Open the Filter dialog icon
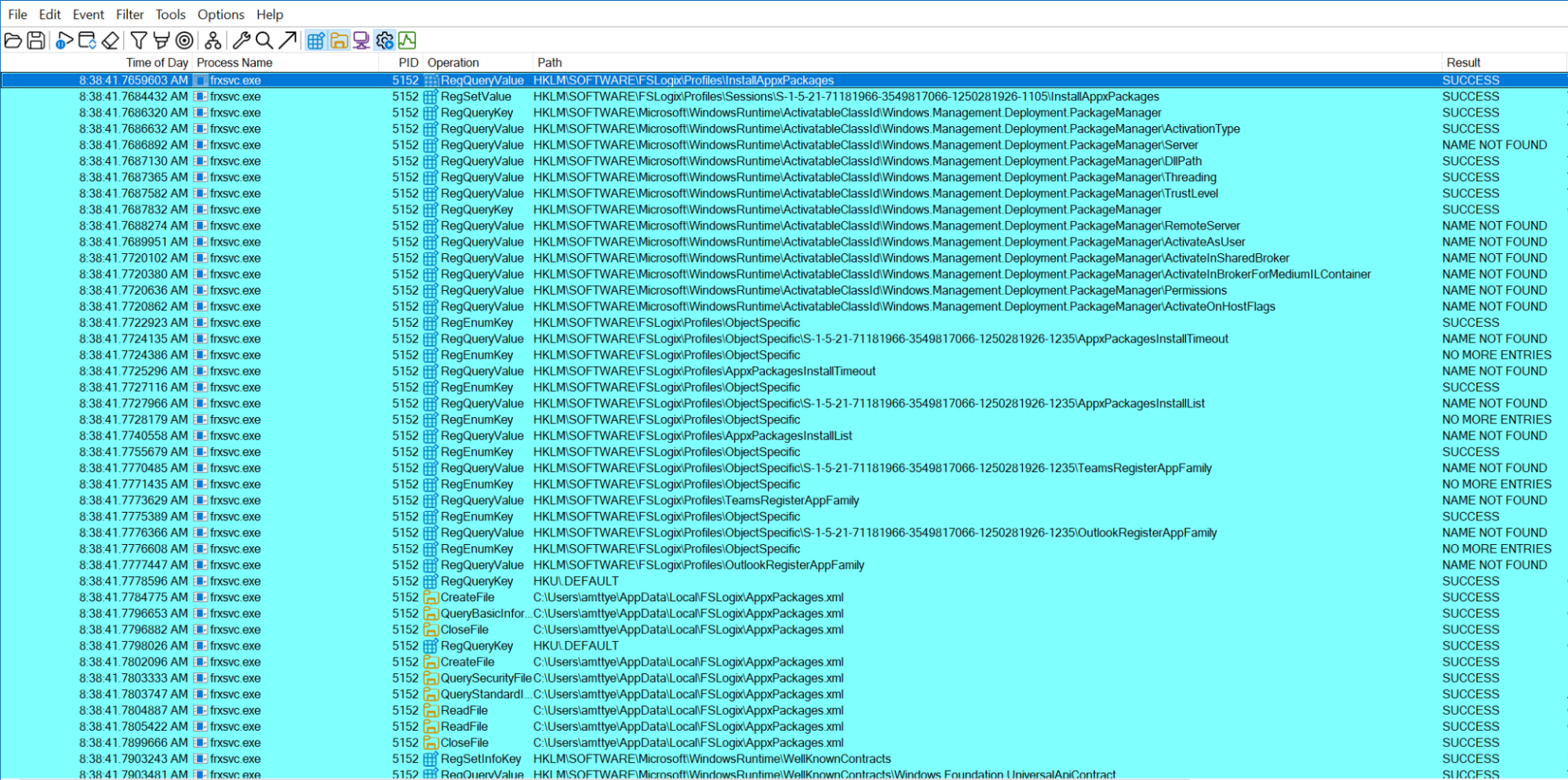 (139, 40)
